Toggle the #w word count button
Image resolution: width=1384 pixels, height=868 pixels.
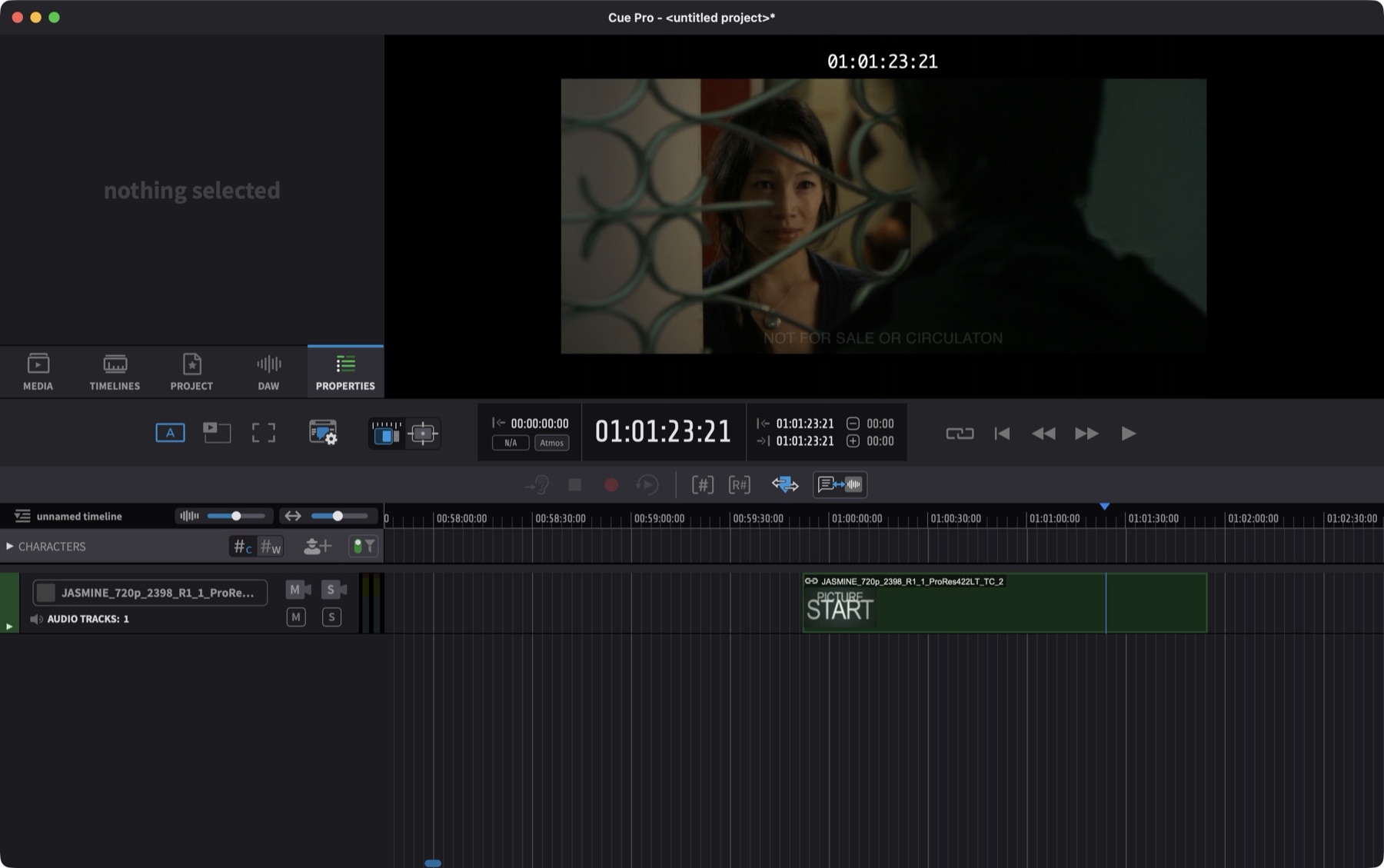coord(271,547)
